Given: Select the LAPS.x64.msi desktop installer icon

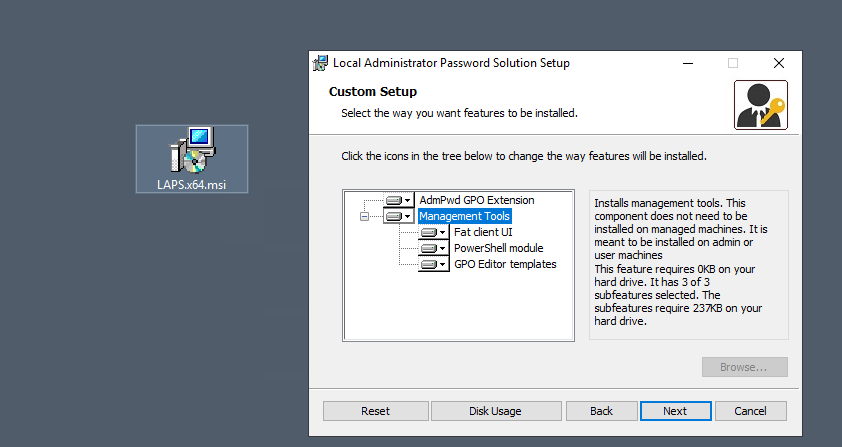Looking at the screenshot, I should (192, 159).
